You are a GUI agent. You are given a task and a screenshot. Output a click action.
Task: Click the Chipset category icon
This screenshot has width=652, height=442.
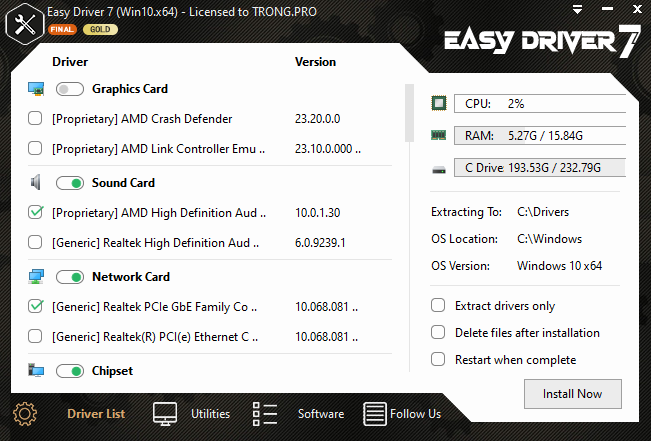pos(36,370)
